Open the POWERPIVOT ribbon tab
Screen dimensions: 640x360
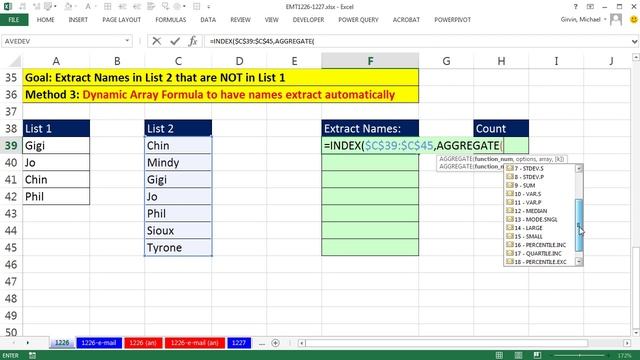click(x=452, y=20)
